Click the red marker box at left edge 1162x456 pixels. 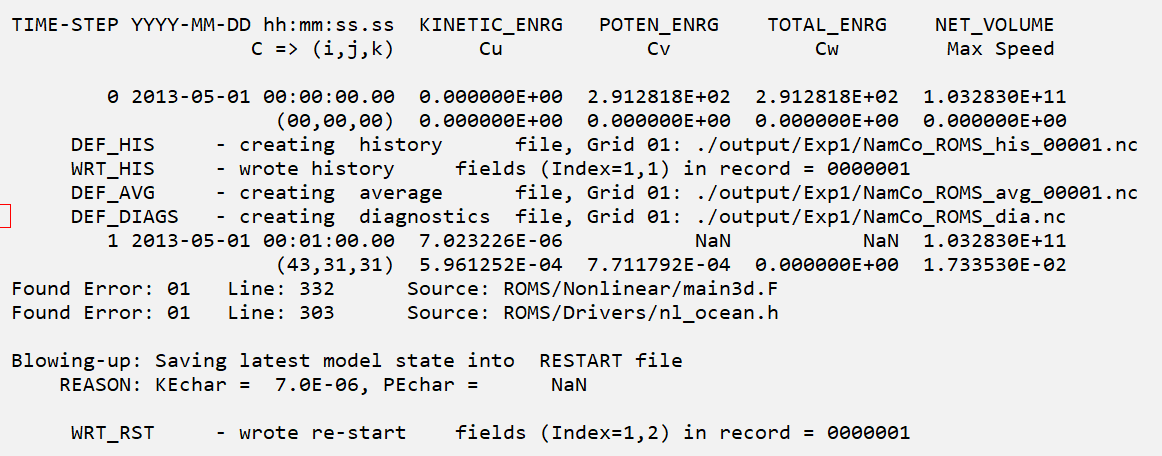pos(4,216)
